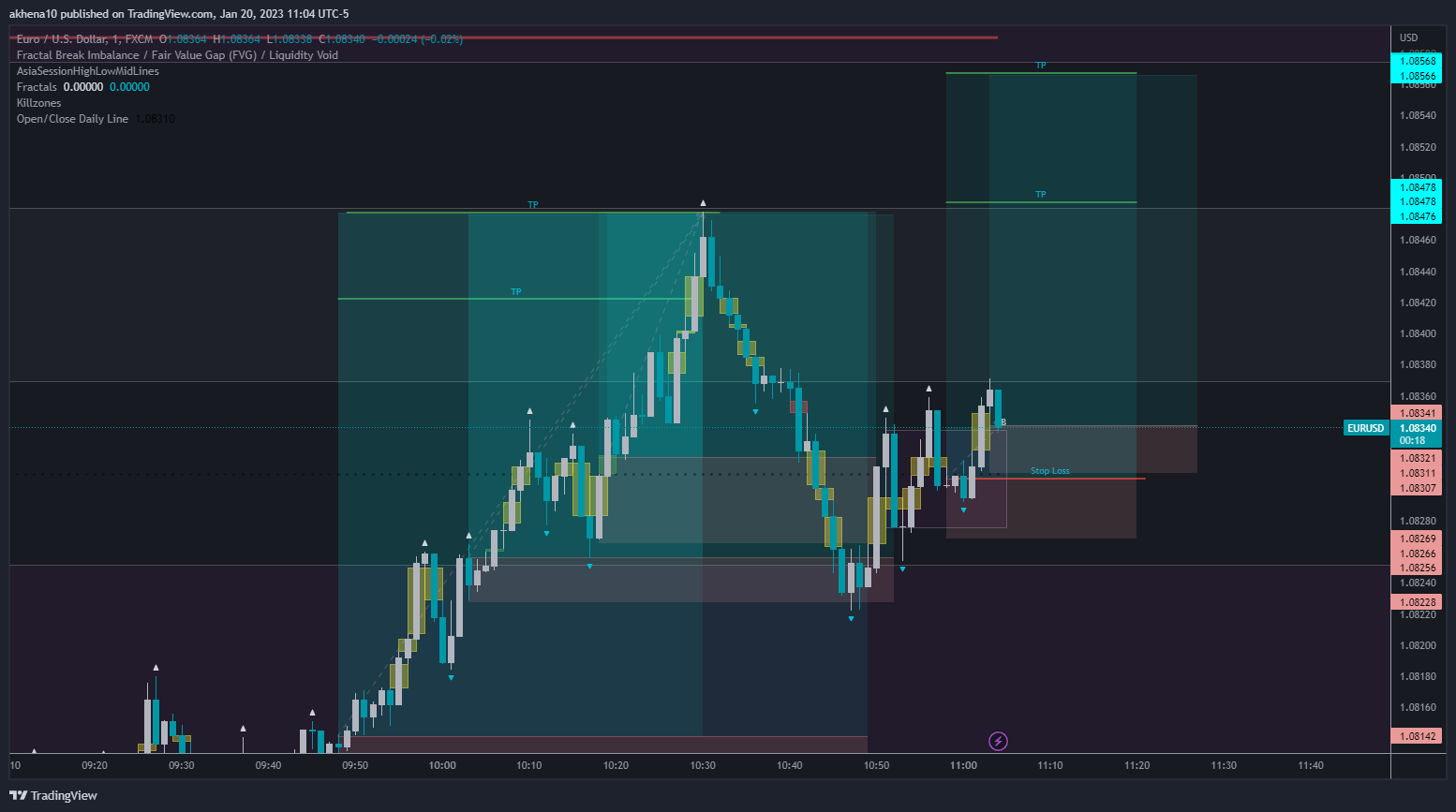Click the Stop Loss line label
Screen dimensions: 1456x812
[x=1049, y=471]
